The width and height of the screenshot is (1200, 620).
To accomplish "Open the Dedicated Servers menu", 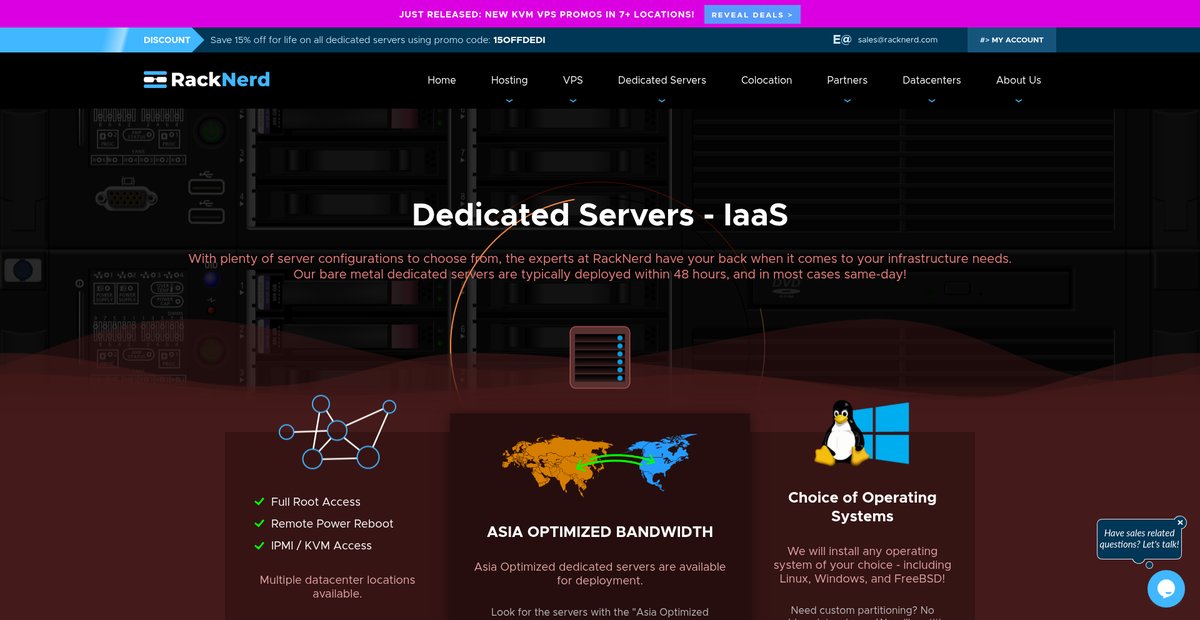I will pyautogui.click(x=662, y=80).
